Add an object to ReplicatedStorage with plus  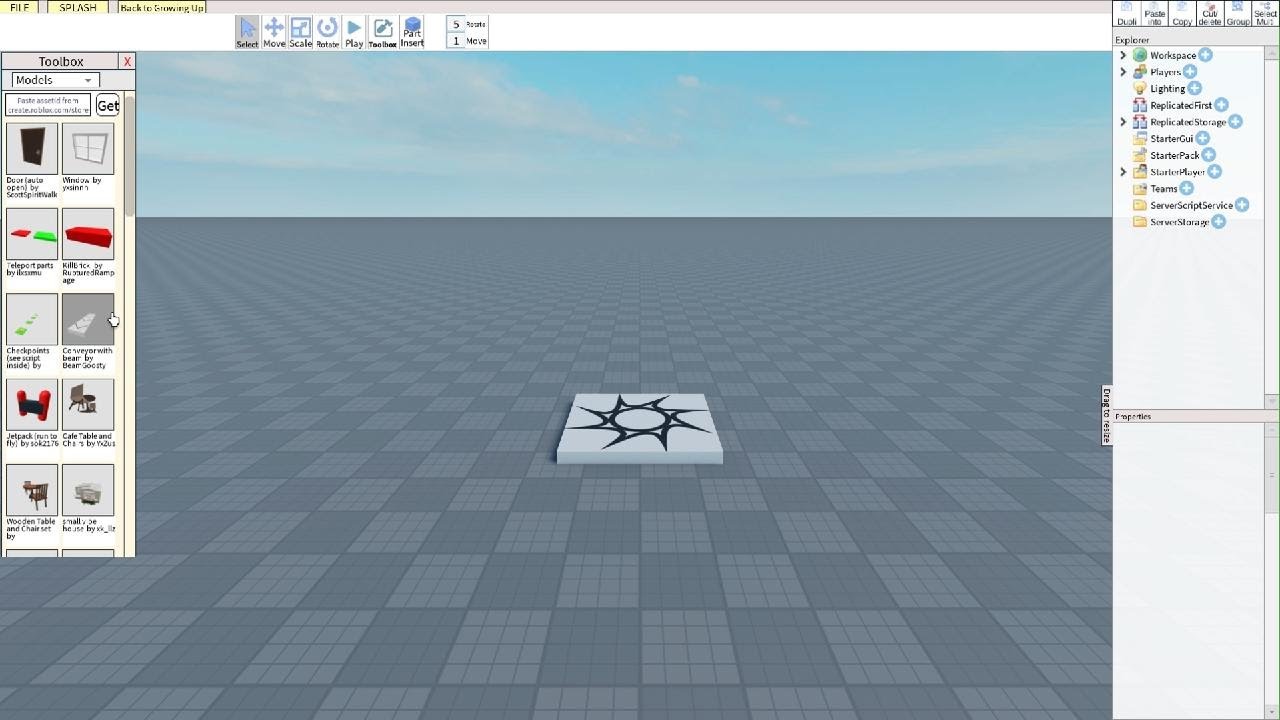point(1235,122)
